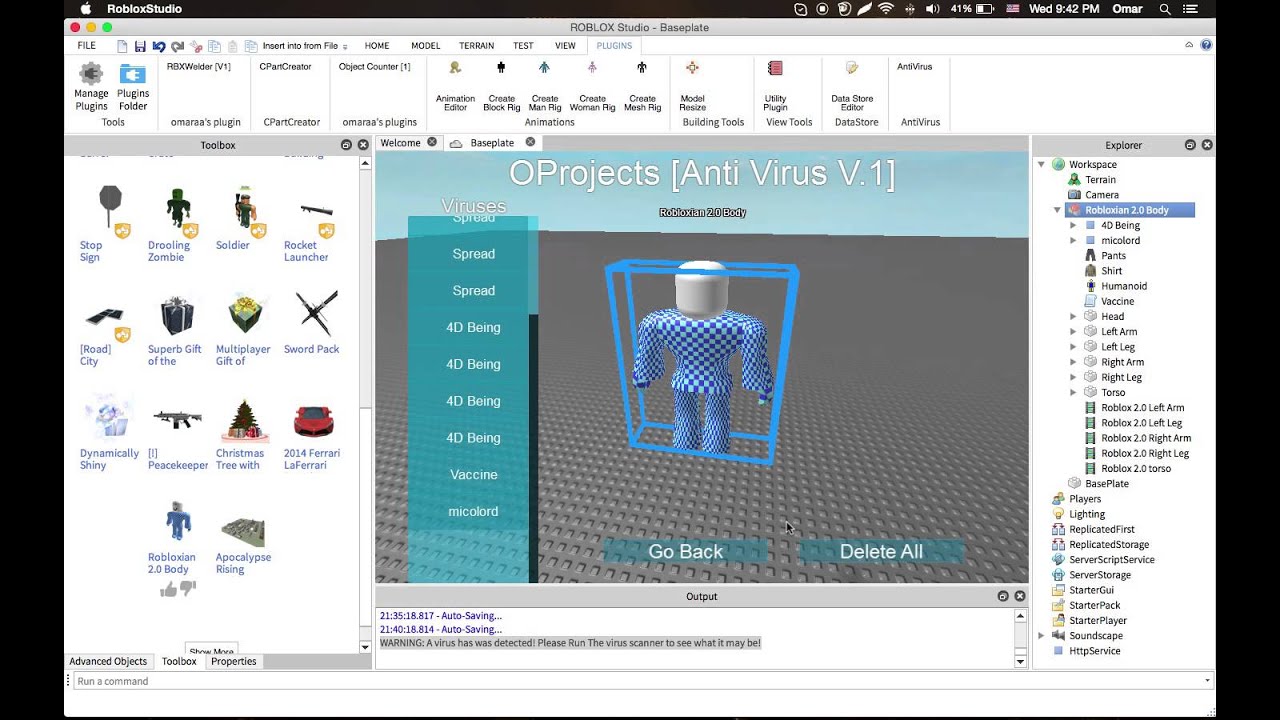Screen dimensions: 1280x720
Task: Switch to the MODEL ribbon tab
Action: 425,46
